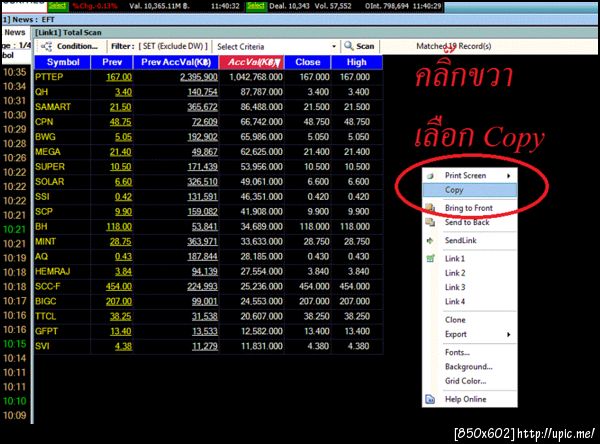Click the Bring to Front icon
The width and height of the screenshot is (600, 444).
430,208
